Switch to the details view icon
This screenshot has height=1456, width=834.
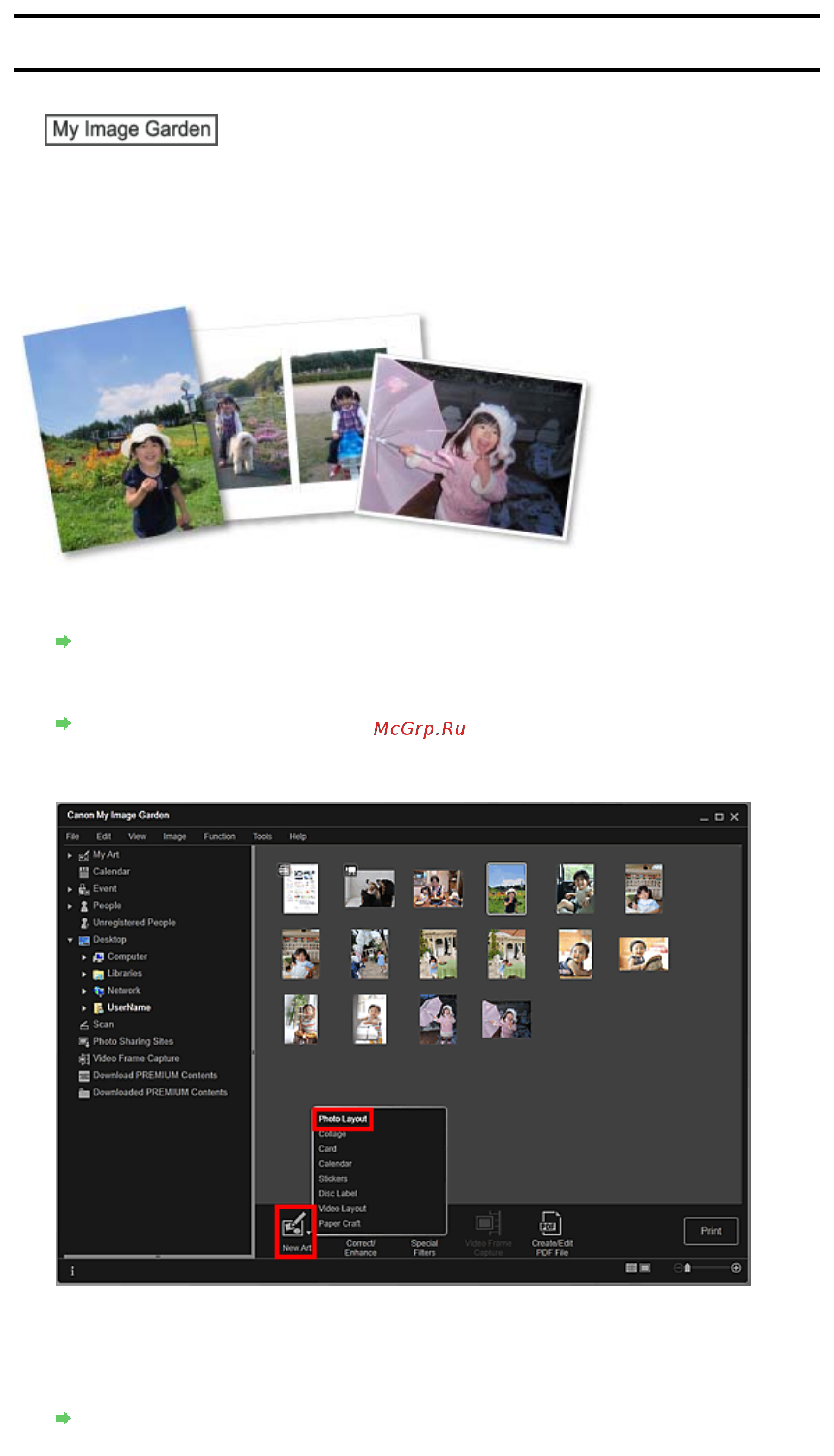click(x=645, y=1269)
